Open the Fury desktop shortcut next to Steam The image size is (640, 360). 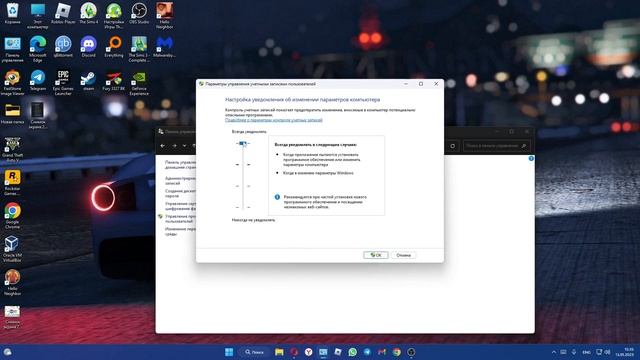coord(113,80)
